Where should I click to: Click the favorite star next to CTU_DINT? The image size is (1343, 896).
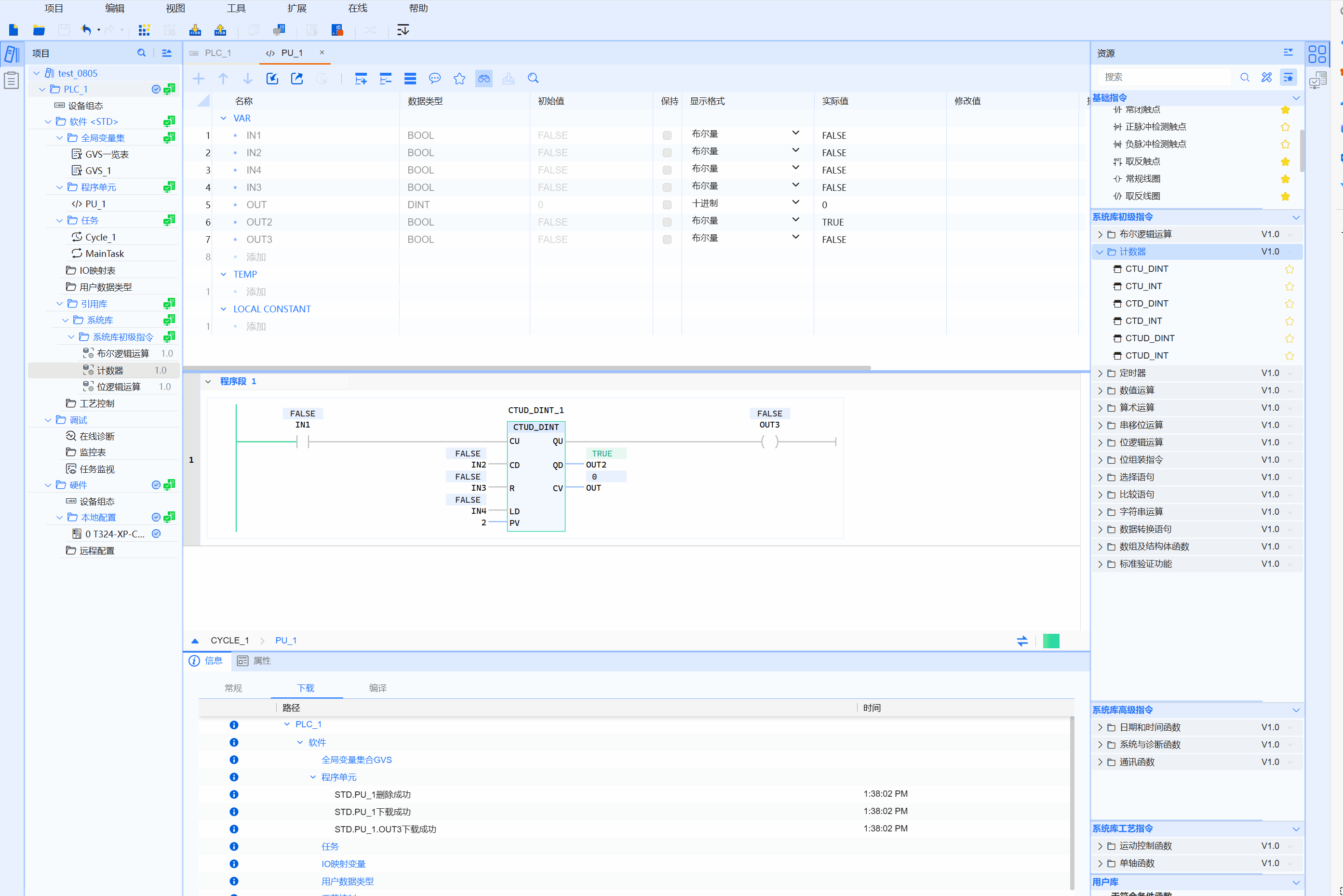pyautogui.click(x=1289, y=269)
